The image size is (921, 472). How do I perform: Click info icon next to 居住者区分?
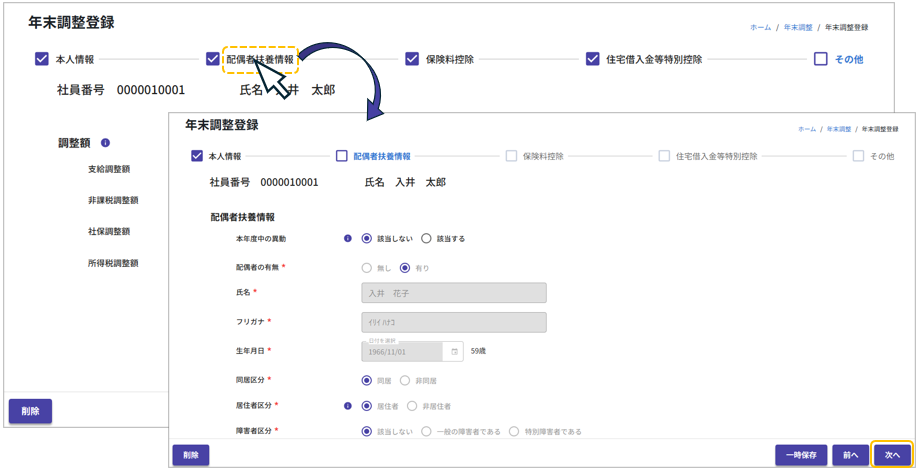348,406
